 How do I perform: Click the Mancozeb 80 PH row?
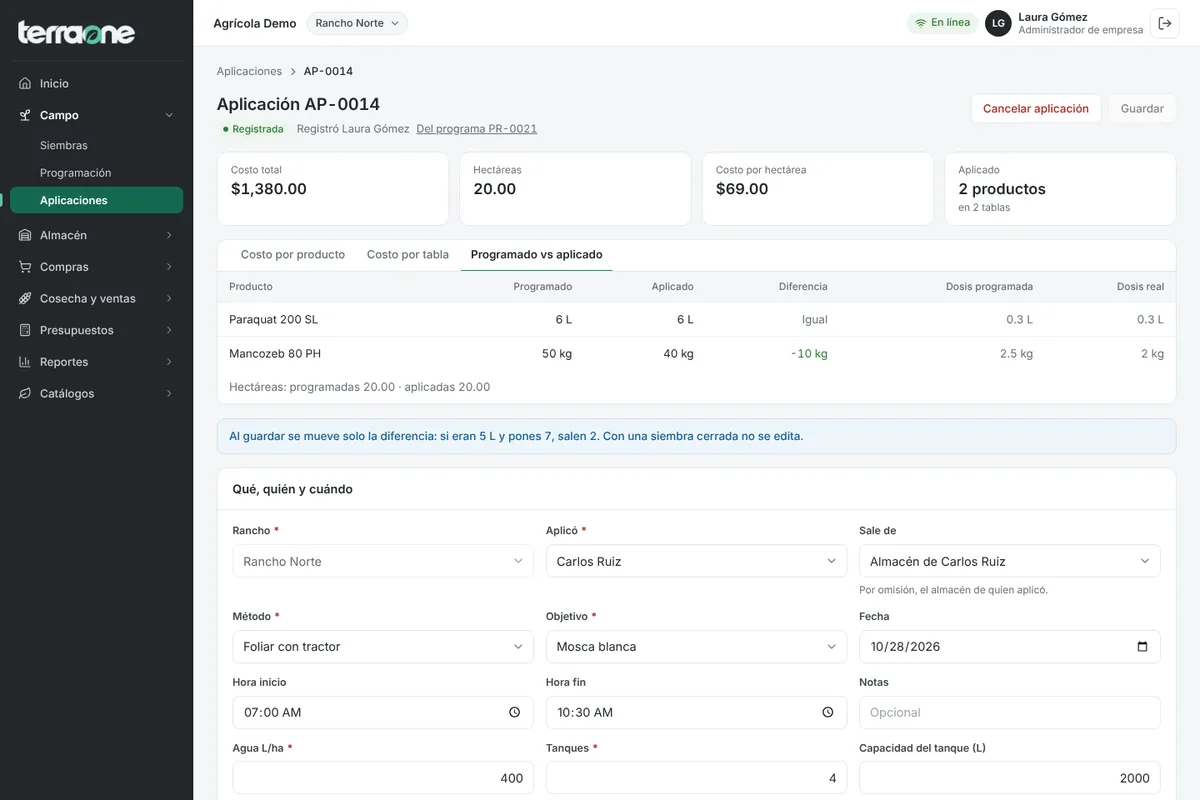click(696, 354)
